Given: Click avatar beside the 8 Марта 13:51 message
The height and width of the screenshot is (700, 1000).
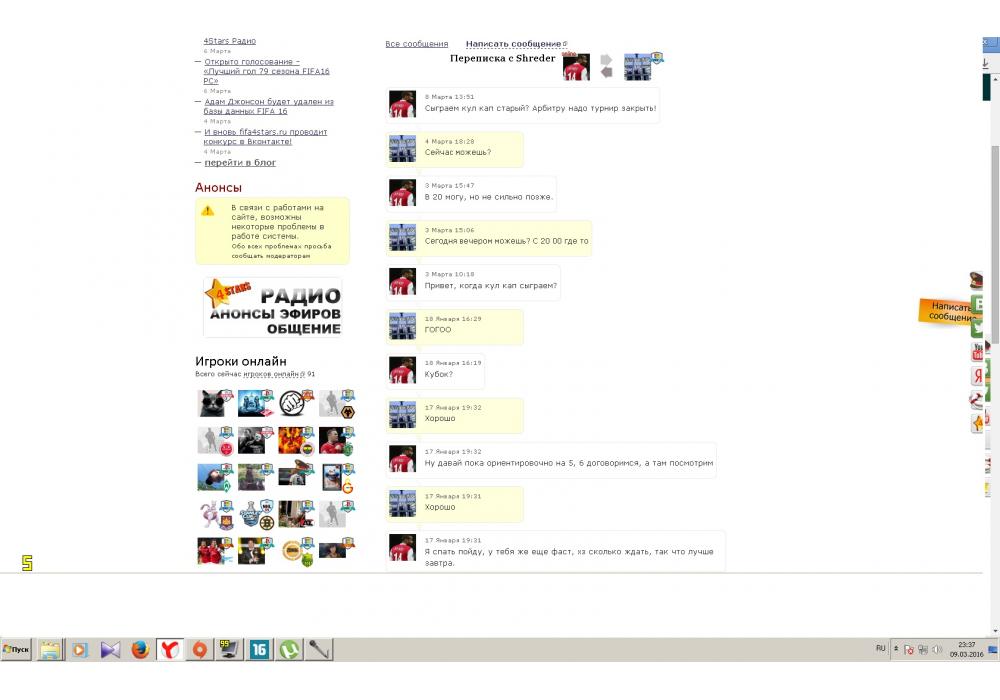Looking at the screenshot, I should pos(402,104).
